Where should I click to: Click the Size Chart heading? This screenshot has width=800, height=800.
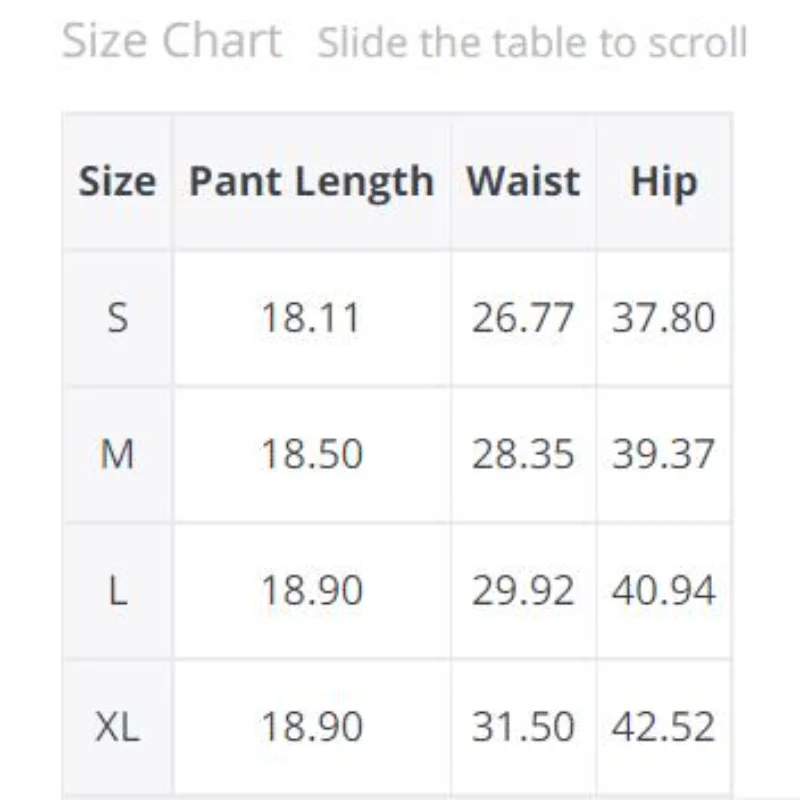[171, 41]
